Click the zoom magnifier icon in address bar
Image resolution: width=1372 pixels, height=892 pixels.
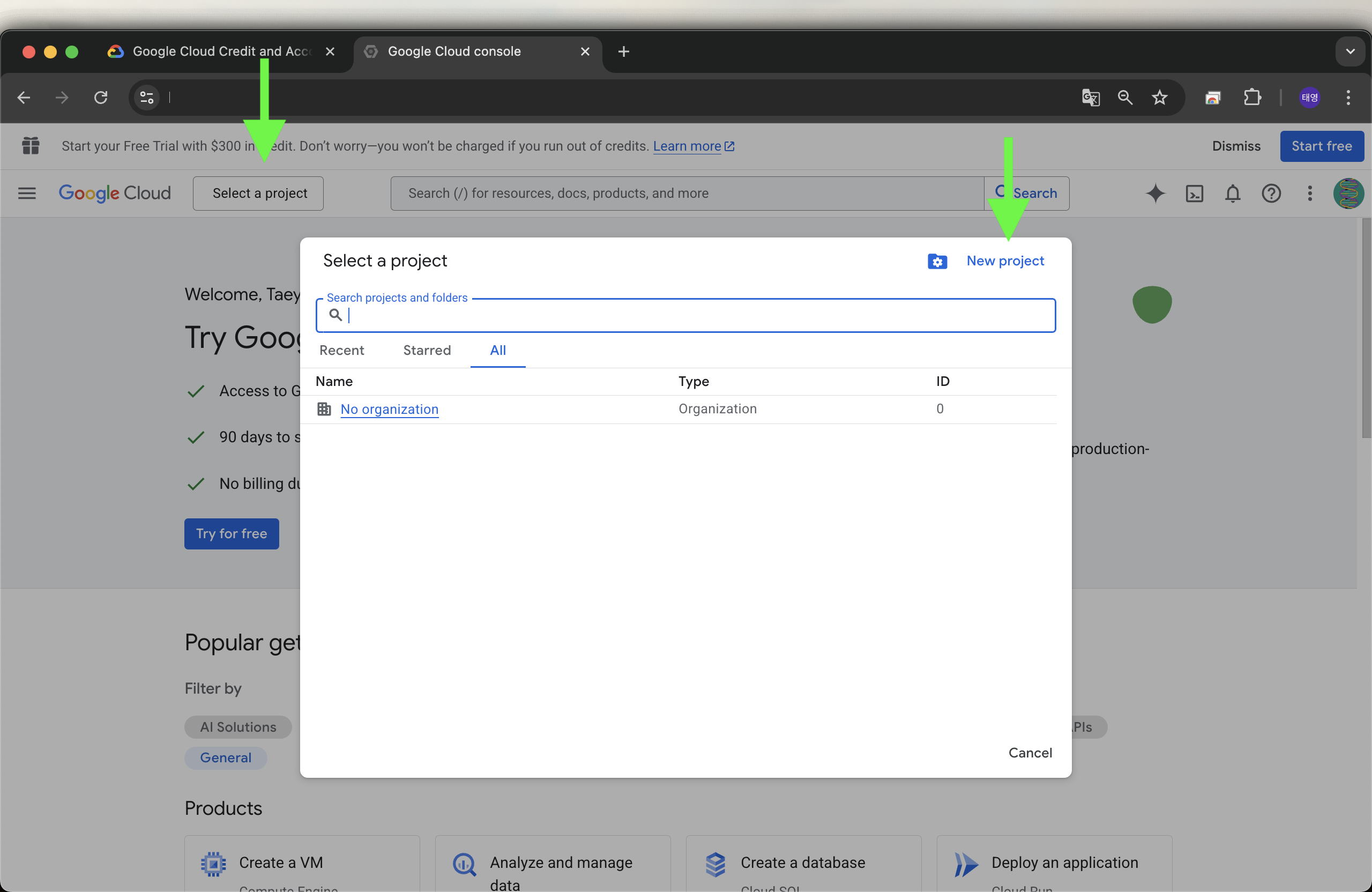(1125, 98)
